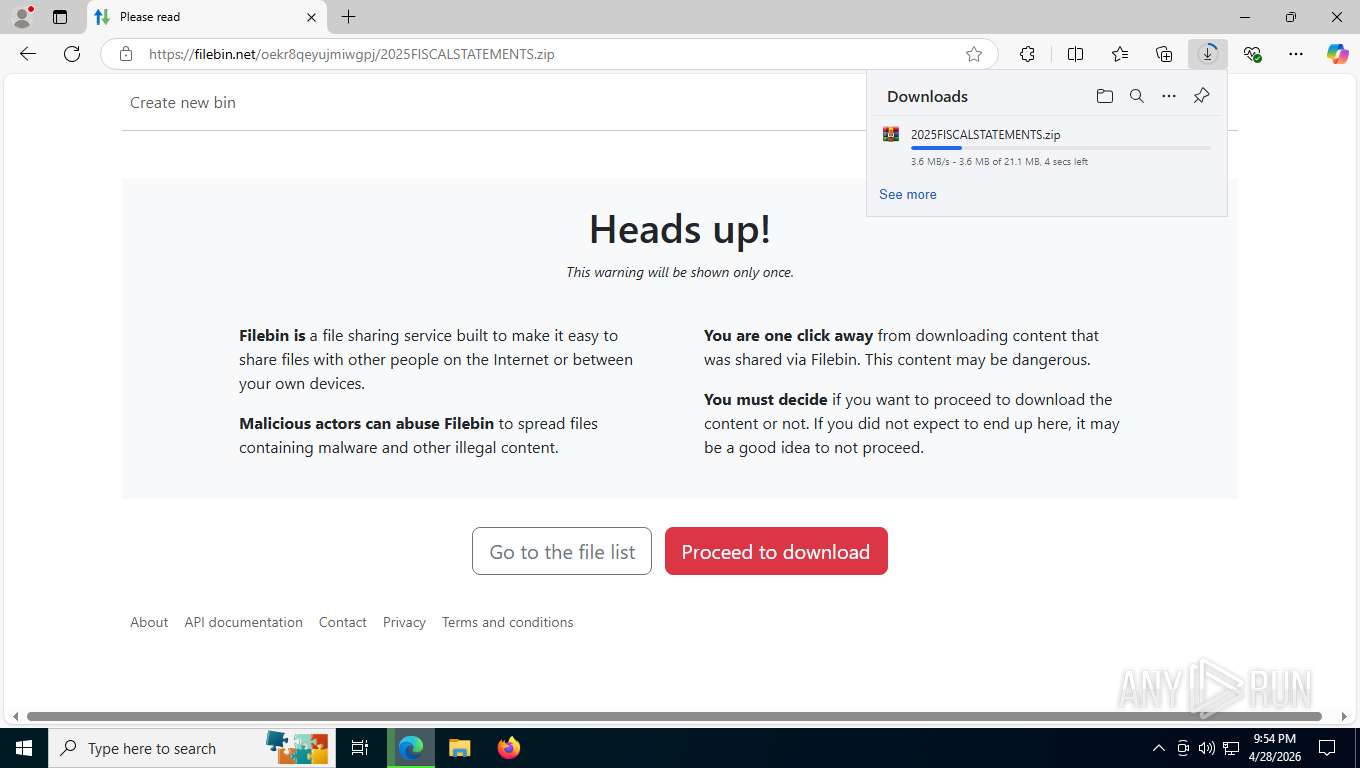Screen dimensions: 1360x768
Task: Open the tab actions menu icon
Action: click(x=60, y=17)
